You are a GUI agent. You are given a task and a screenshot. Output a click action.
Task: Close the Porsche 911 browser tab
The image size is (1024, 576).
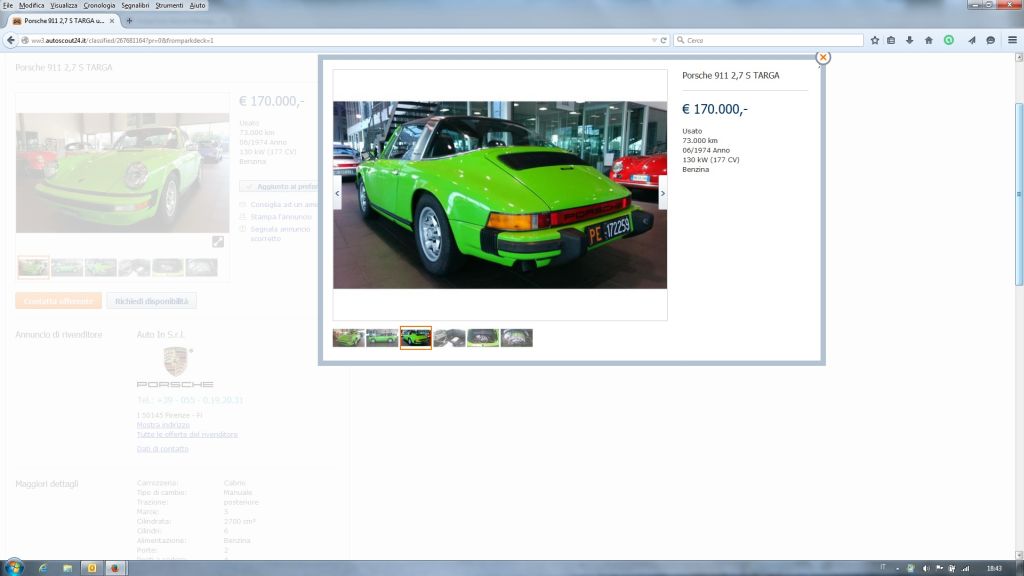(x=112, y=21)
